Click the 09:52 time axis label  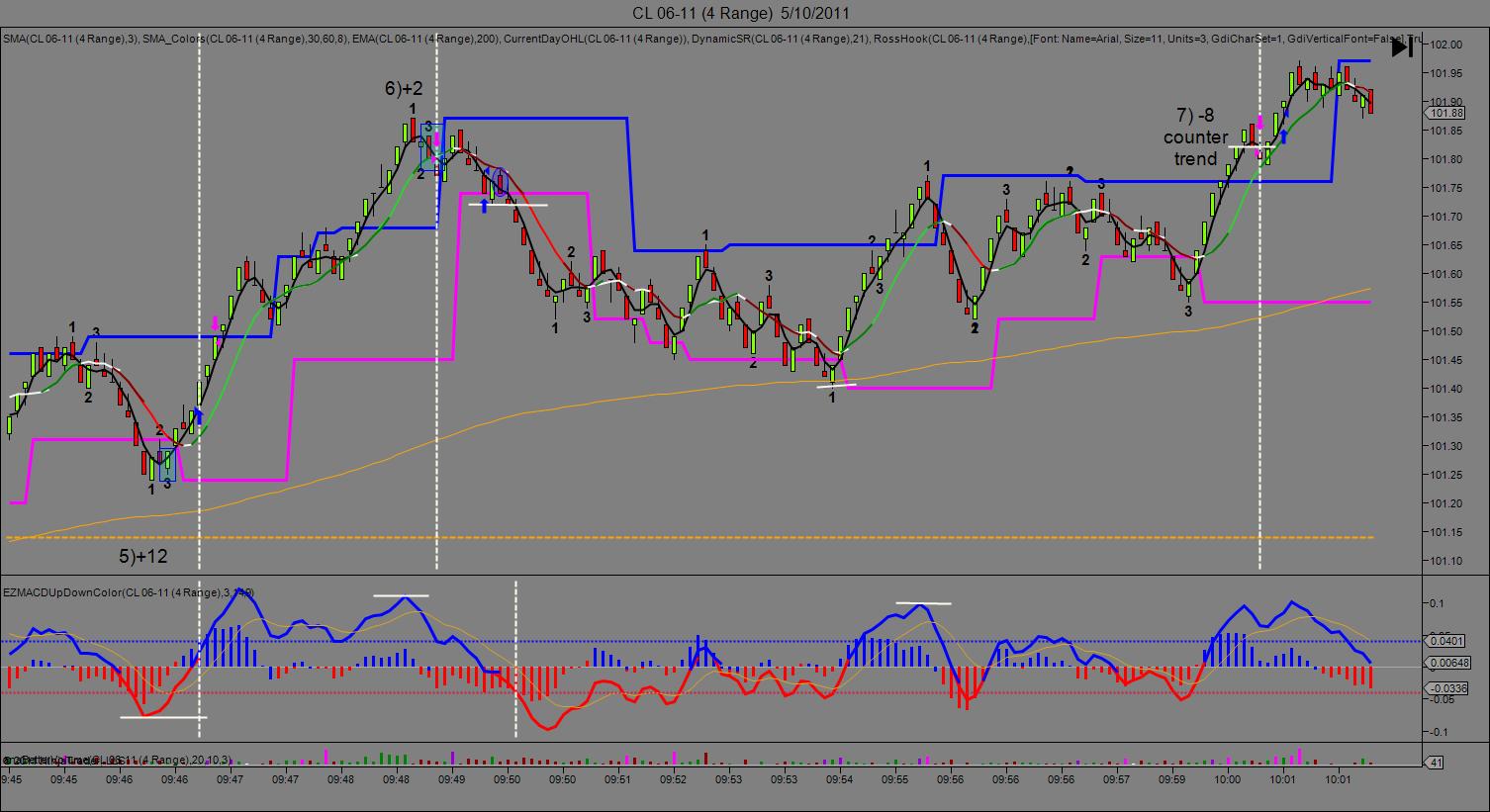tap(674, 779)
